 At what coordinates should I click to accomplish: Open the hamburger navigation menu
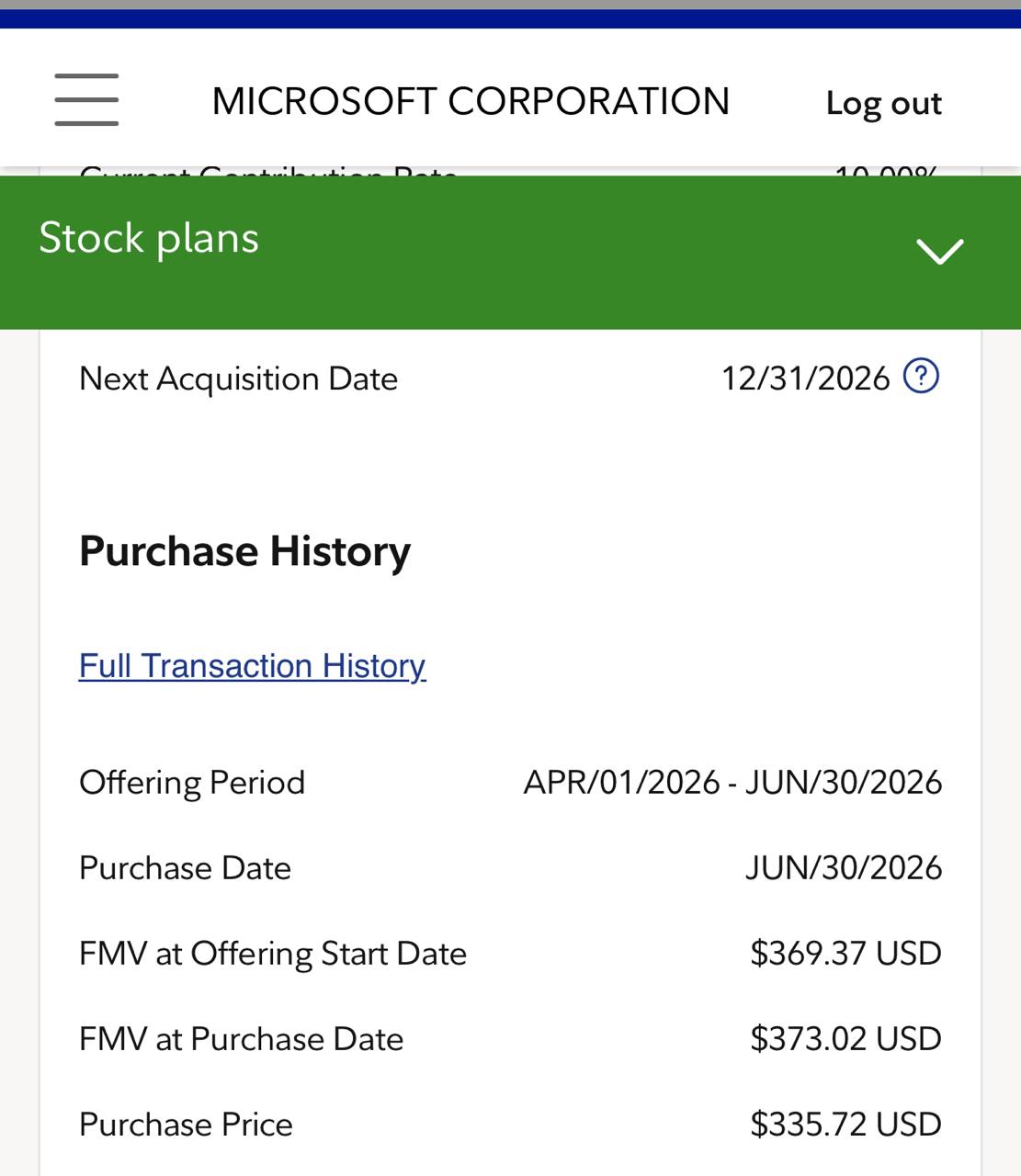(86, 99)
